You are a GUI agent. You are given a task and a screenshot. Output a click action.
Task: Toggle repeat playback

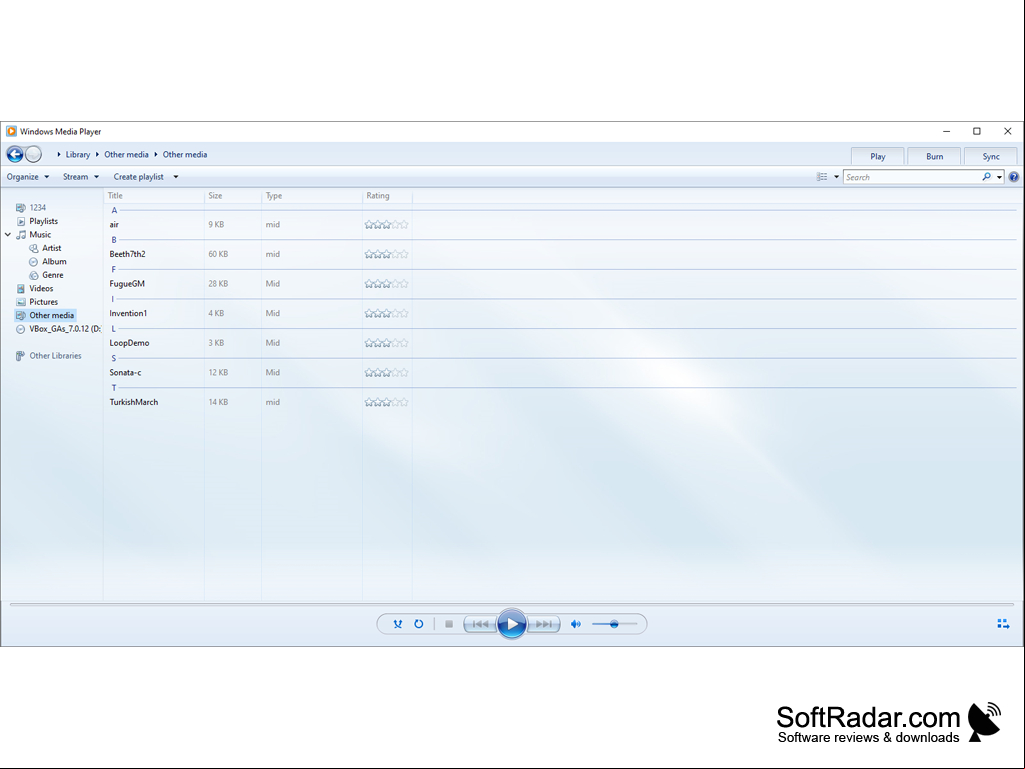tap(418, 624)
